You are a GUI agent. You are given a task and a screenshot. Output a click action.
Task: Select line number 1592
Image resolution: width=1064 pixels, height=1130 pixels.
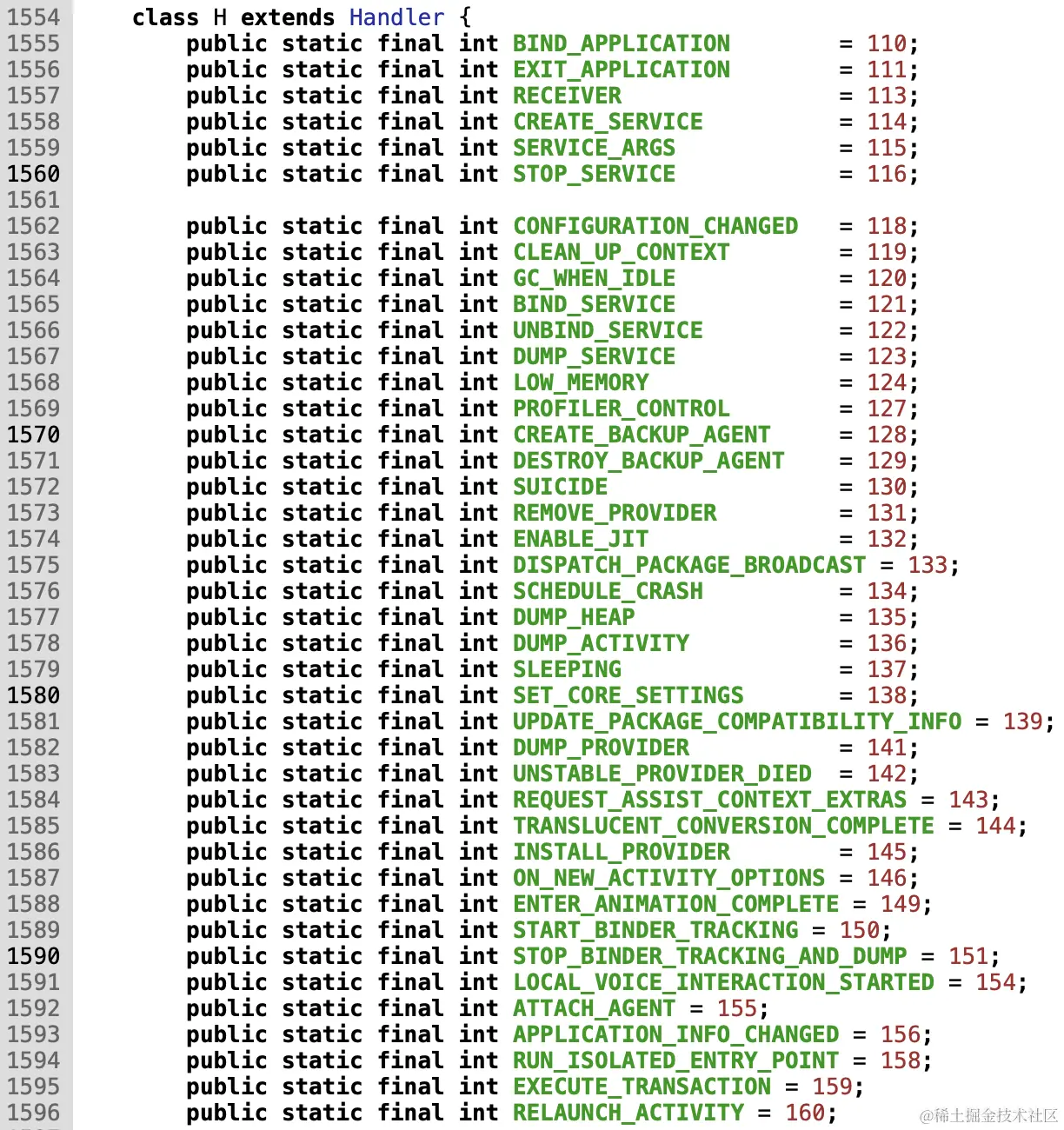pyautogui.click(x=34, y=1008)
